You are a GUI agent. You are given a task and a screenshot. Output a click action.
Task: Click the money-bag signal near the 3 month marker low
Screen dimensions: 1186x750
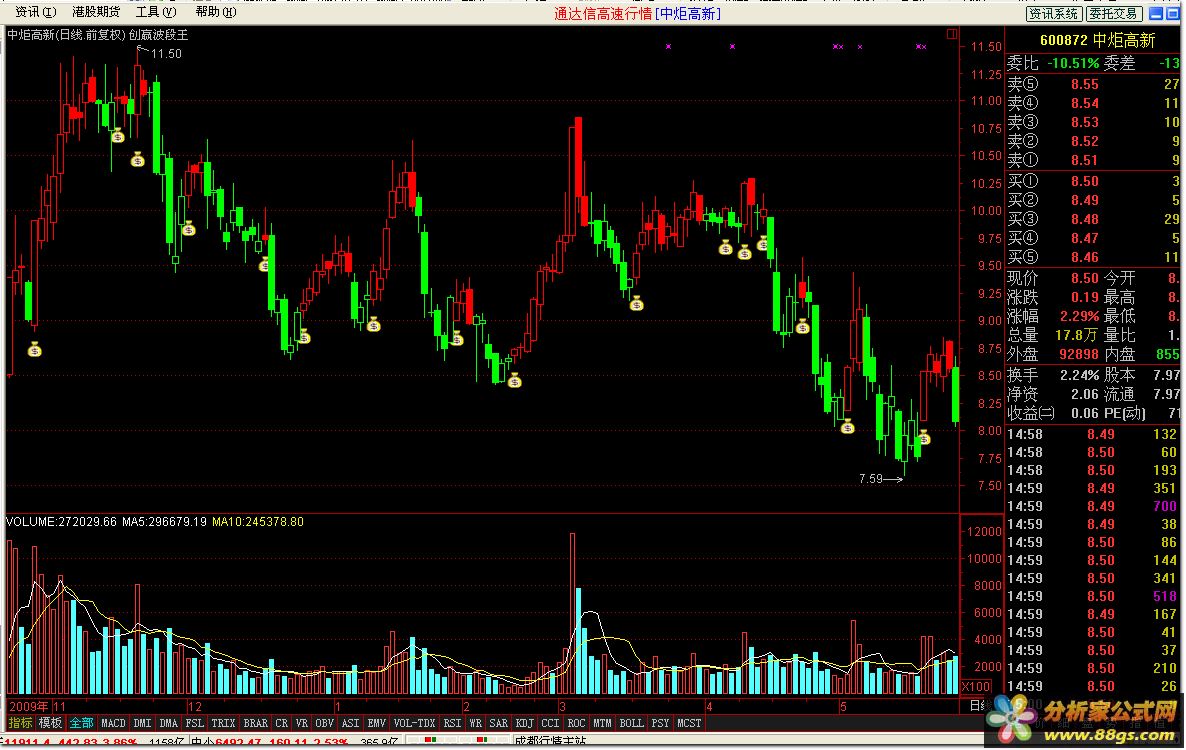pyautogui.click(x=515, y=380)
